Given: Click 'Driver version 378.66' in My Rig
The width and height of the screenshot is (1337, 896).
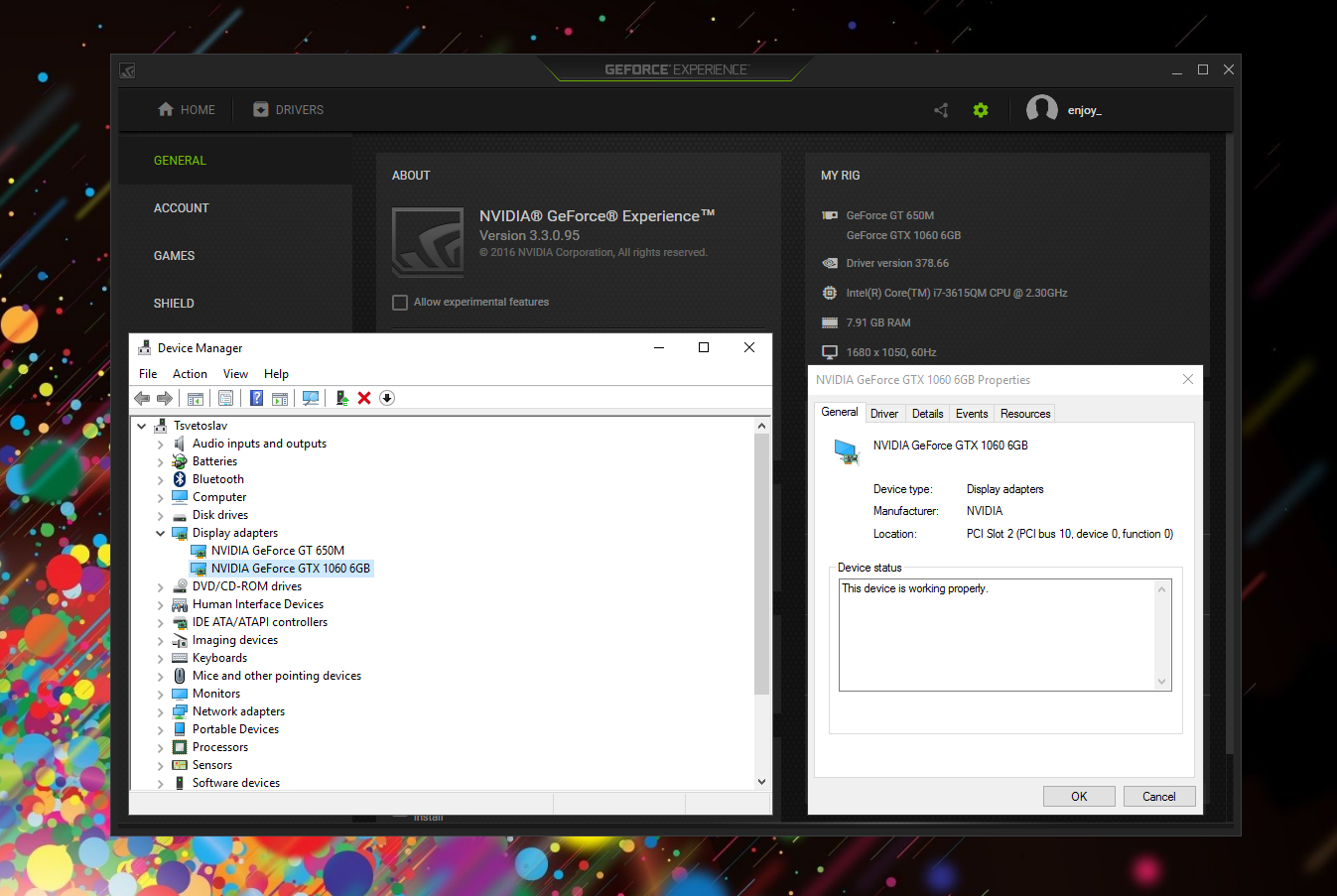Looking at the screenshot, I should tap(897, 264).
